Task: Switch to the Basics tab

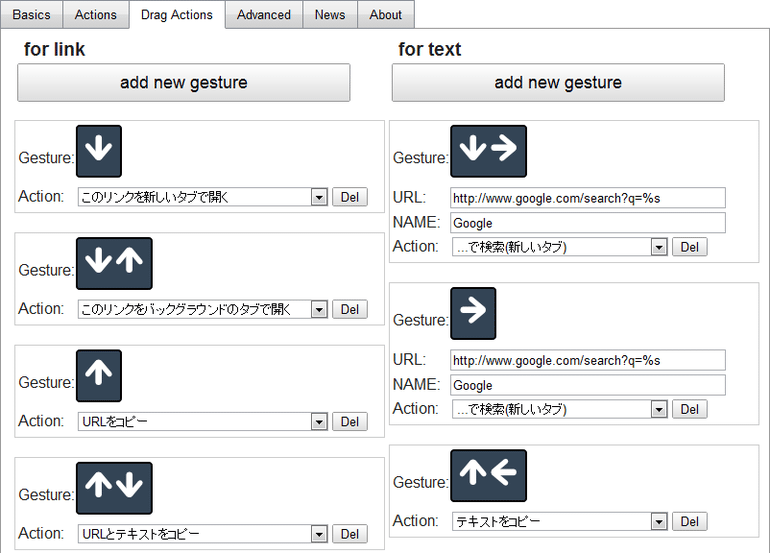Action: coord(31,15)
